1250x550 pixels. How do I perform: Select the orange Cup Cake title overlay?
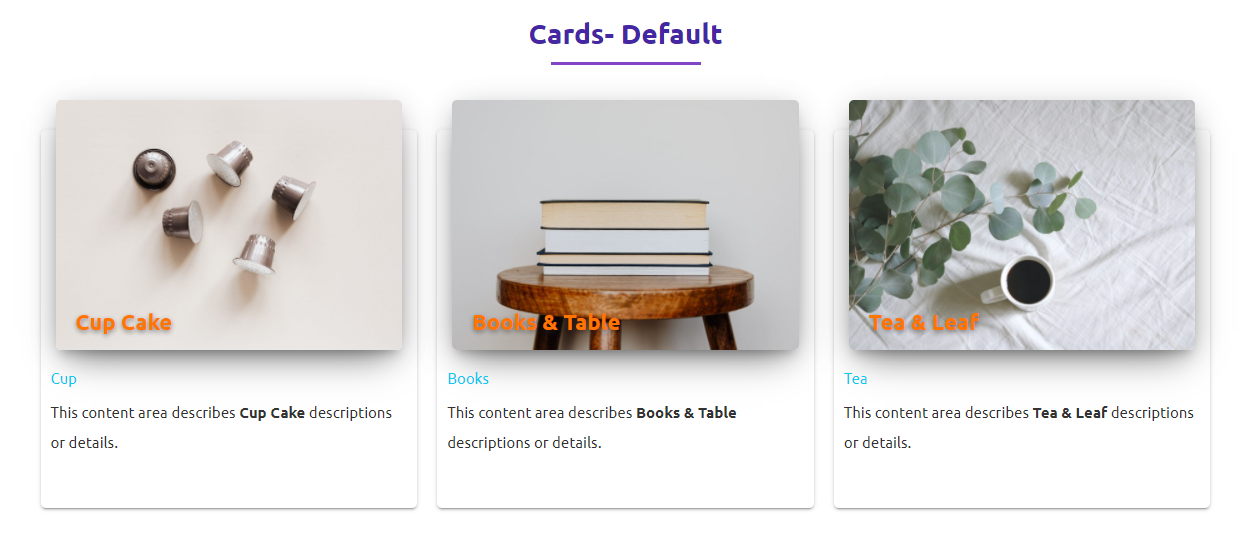[x=124, y=322]
